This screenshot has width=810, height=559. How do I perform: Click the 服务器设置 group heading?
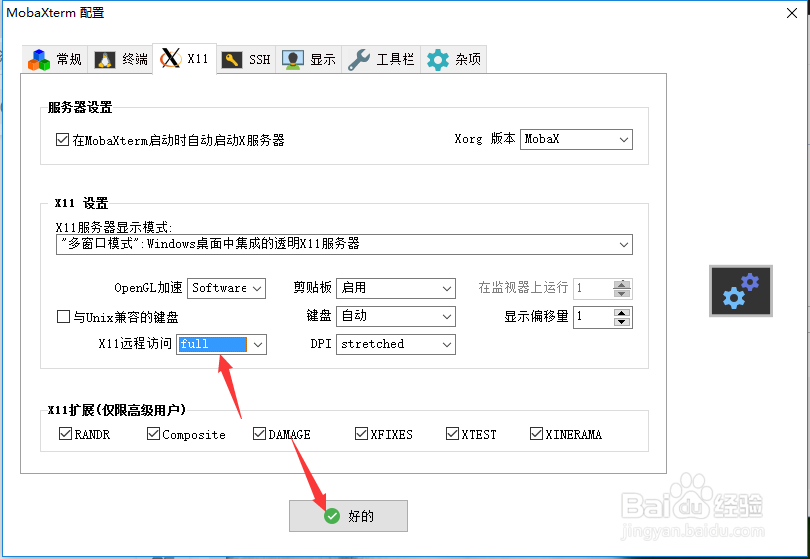[x=80, y=107]
